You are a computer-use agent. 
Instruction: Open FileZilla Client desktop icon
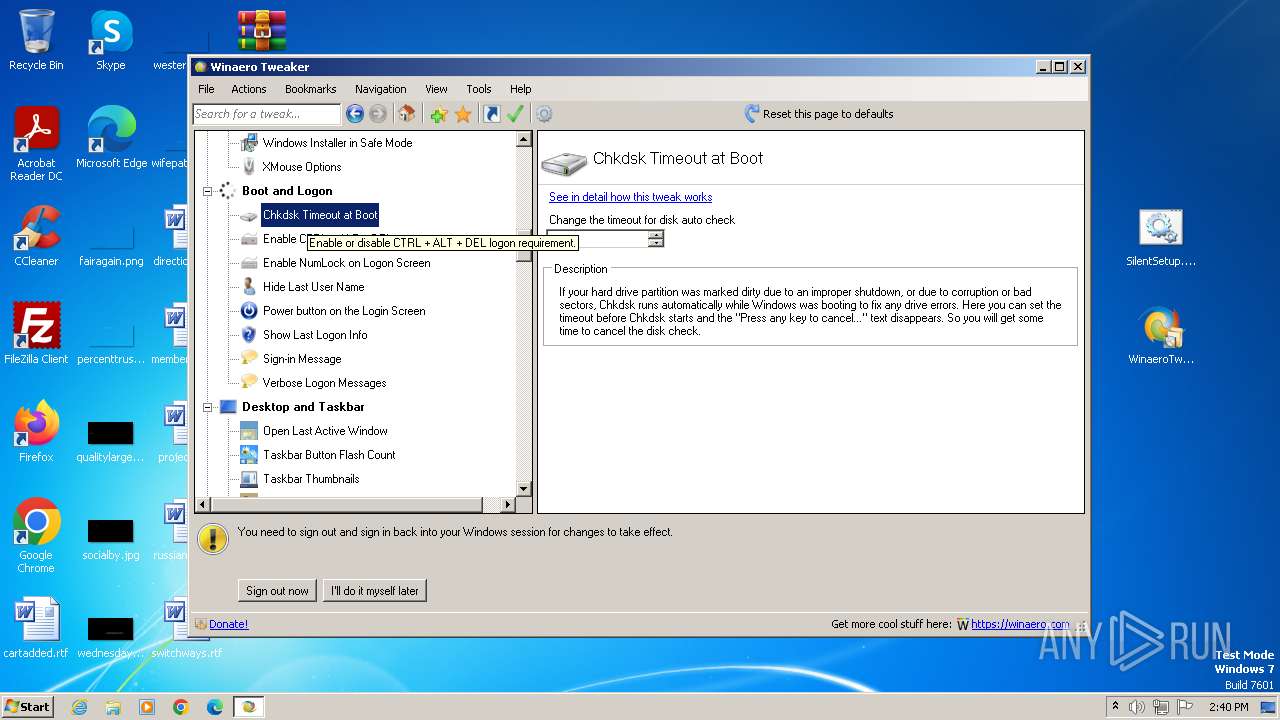36,334
